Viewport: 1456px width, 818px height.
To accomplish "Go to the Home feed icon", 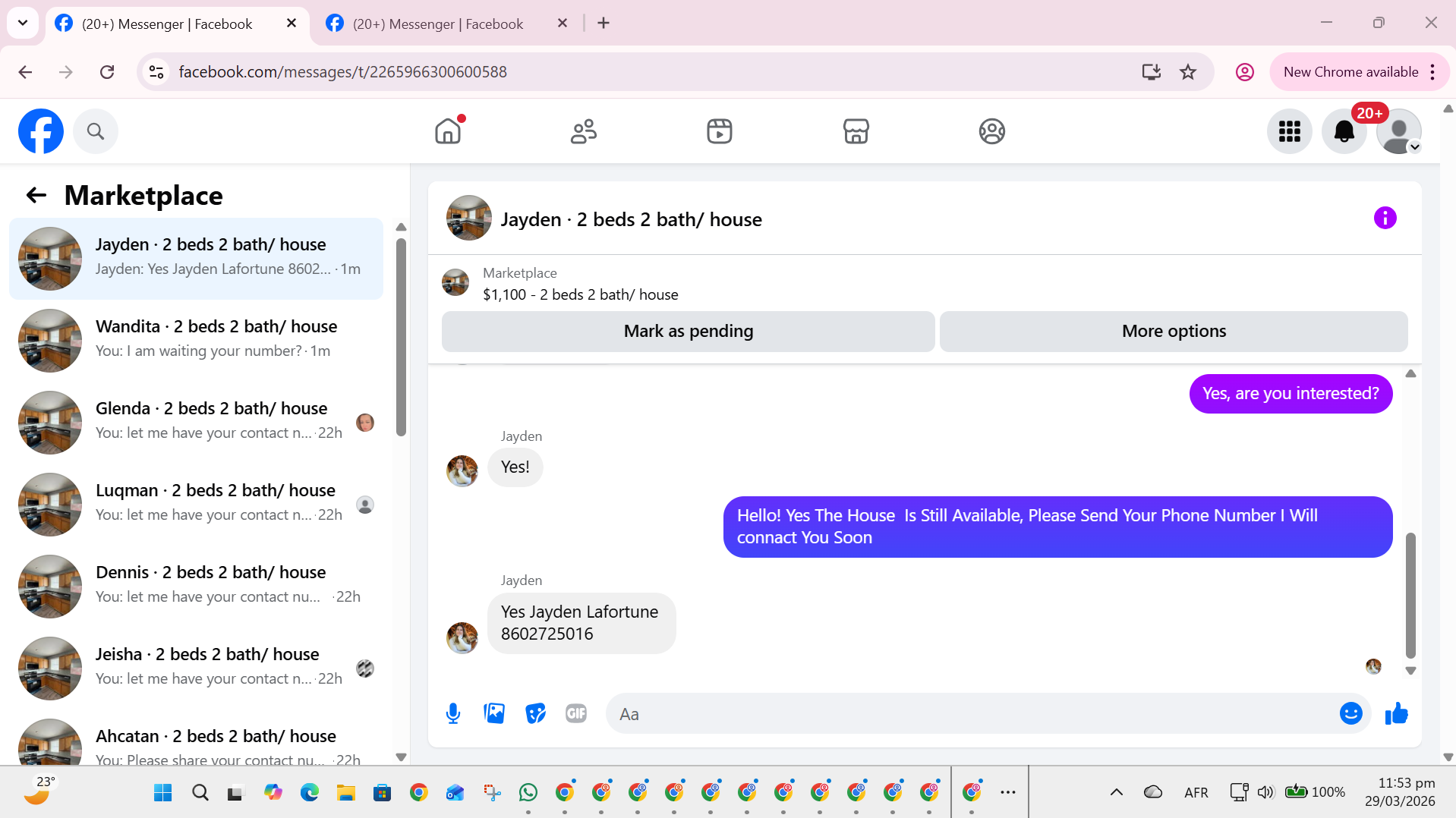I will click(x=448, y=131).
